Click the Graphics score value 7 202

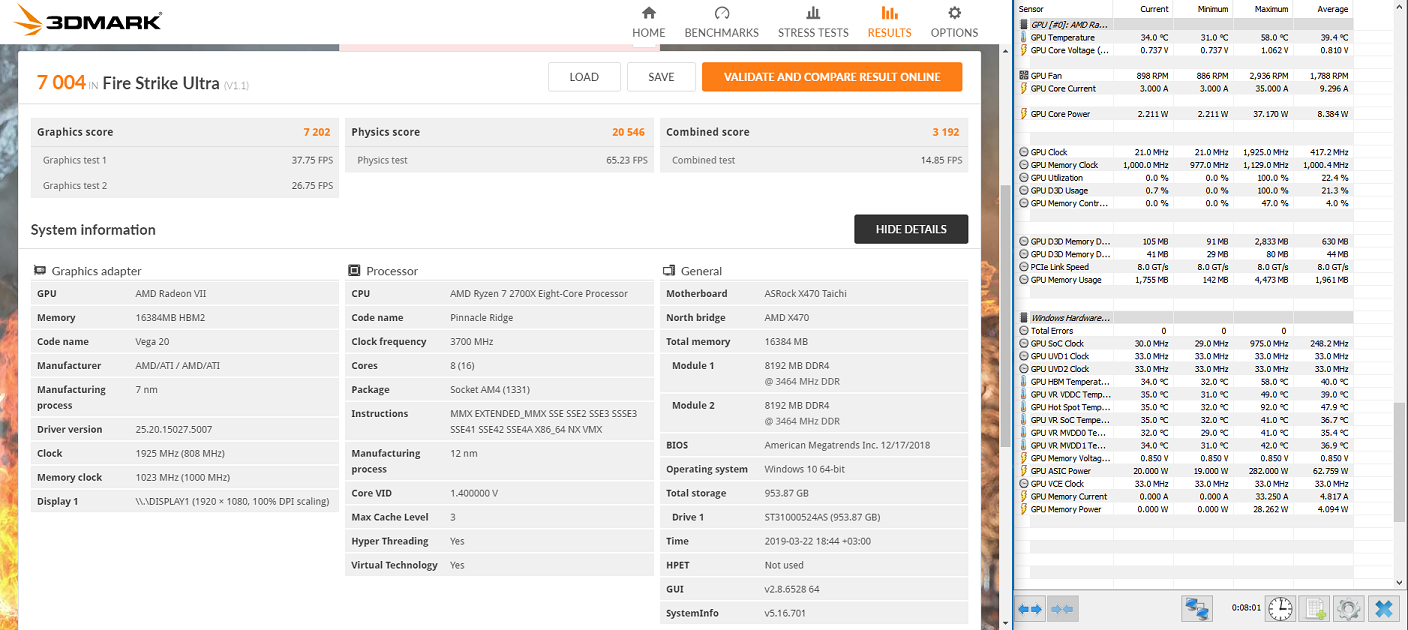click(316, 132)
